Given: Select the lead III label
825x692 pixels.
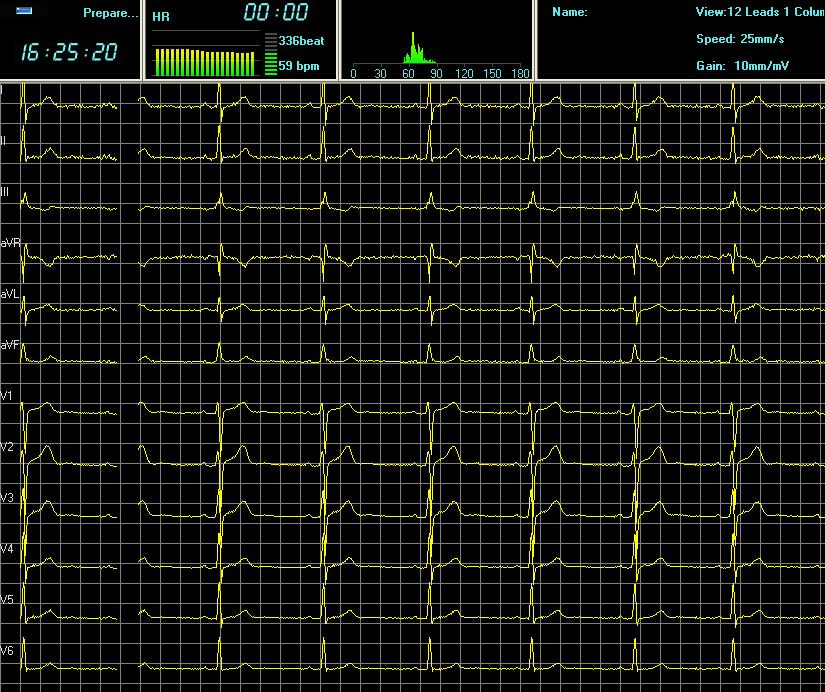Looking at the screenshot, I should point(4,192).
